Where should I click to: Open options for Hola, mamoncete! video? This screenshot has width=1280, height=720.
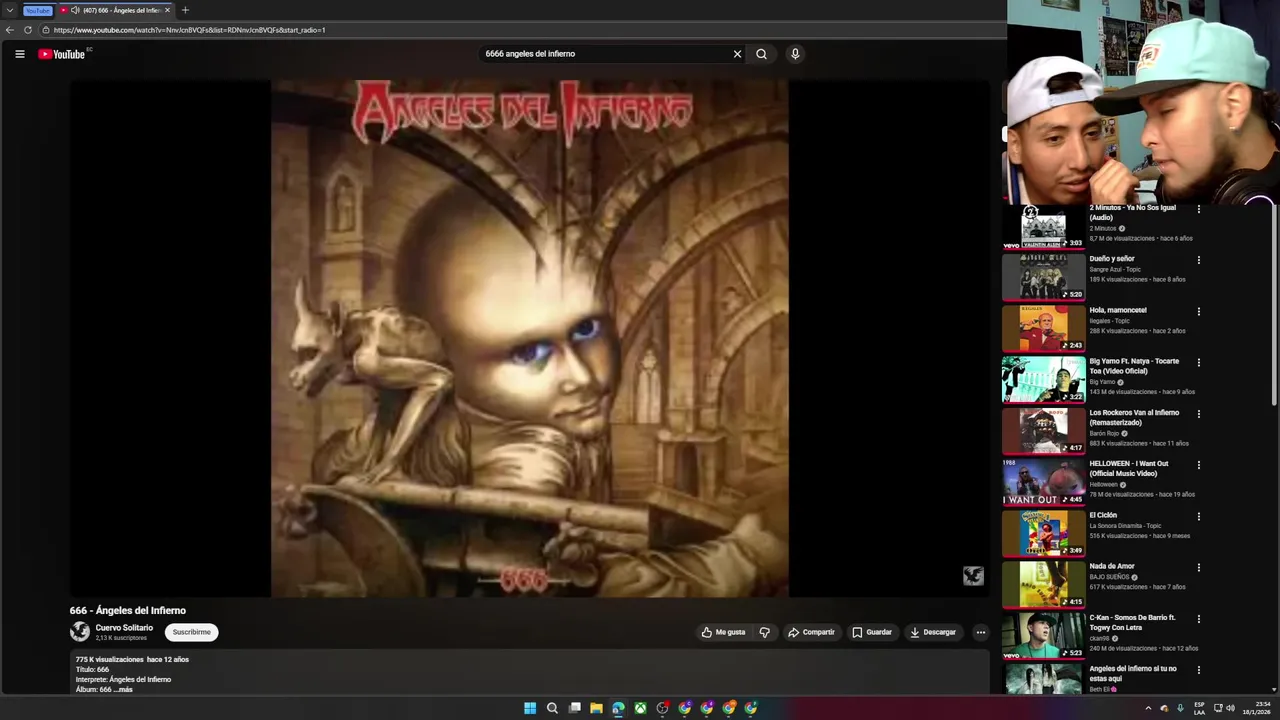pyautogui.click(x=1199, y=311)
